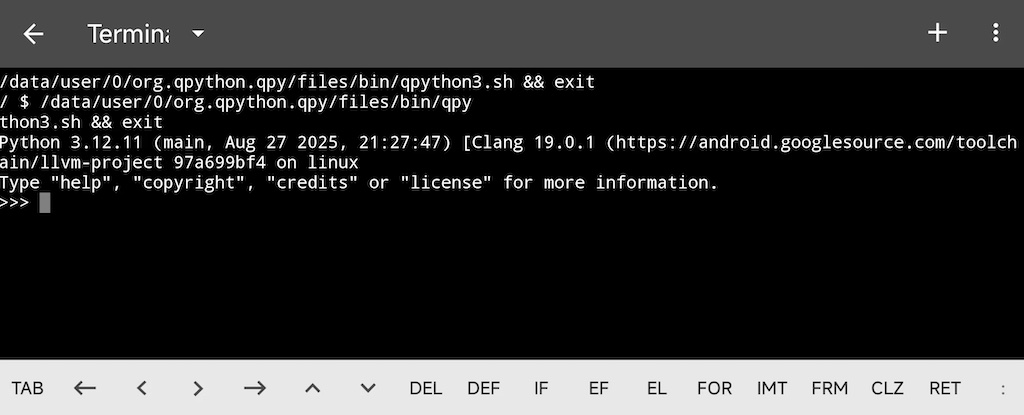The height and width of the screenshot is (415, 1024).
Task: Add a new terminal session
Action: pos(937,33)
